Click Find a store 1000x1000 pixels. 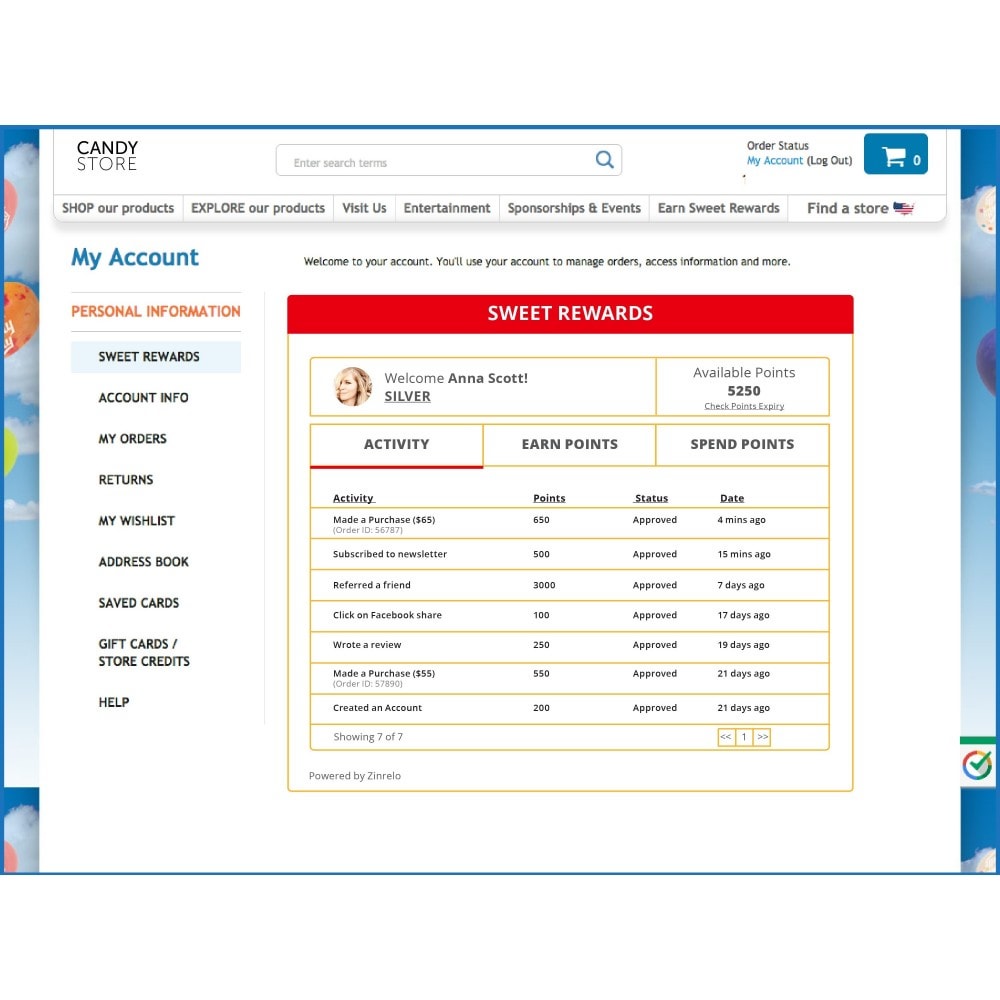point(848,208)
